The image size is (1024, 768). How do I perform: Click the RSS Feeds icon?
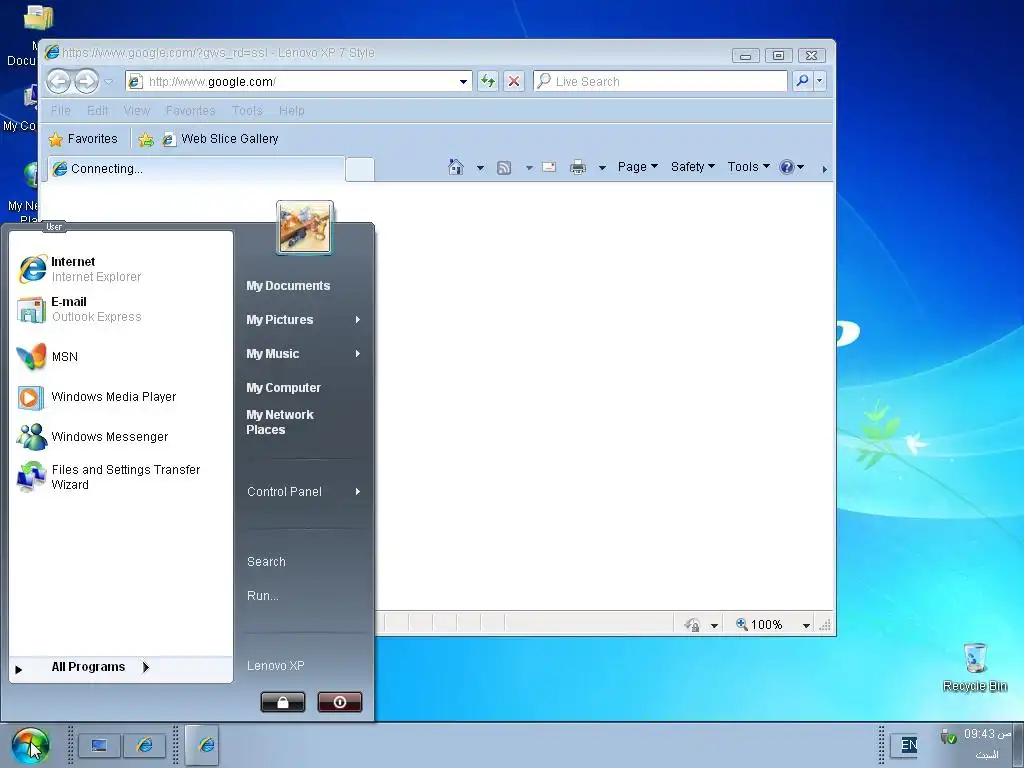click(504, 168)
